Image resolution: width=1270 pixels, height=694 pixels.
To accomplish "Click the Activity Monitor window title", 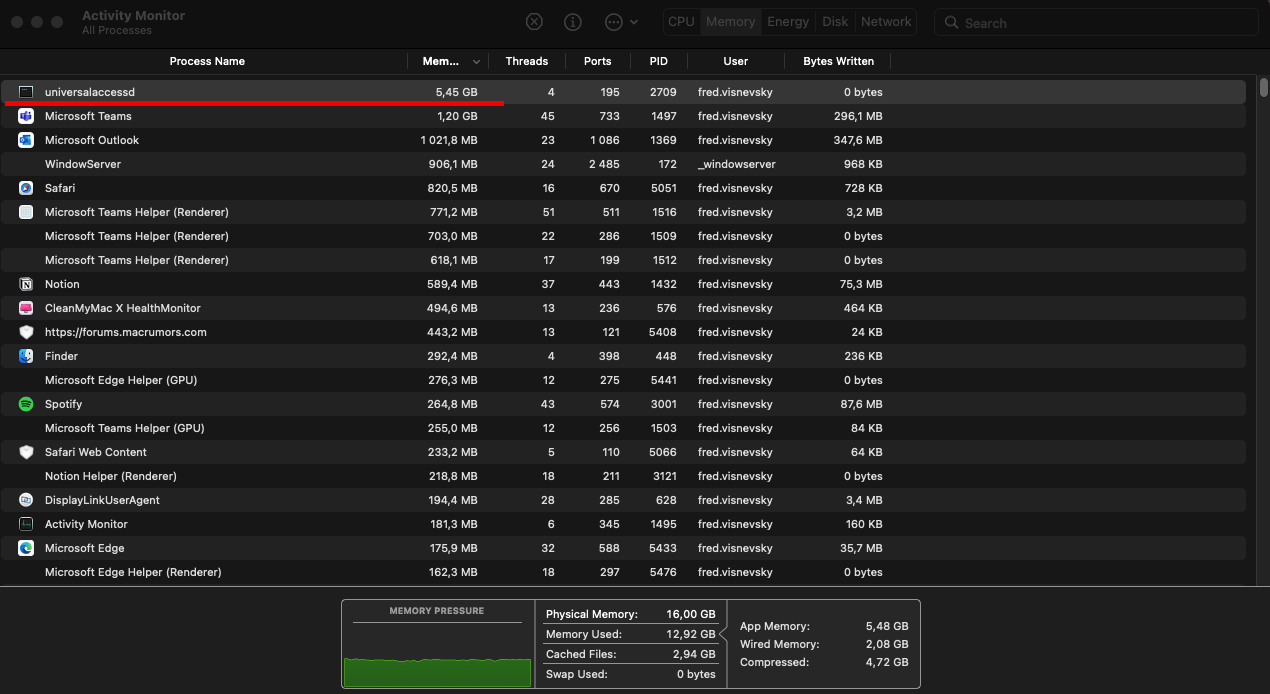I will pyautogui.click(x=133, y=16).
